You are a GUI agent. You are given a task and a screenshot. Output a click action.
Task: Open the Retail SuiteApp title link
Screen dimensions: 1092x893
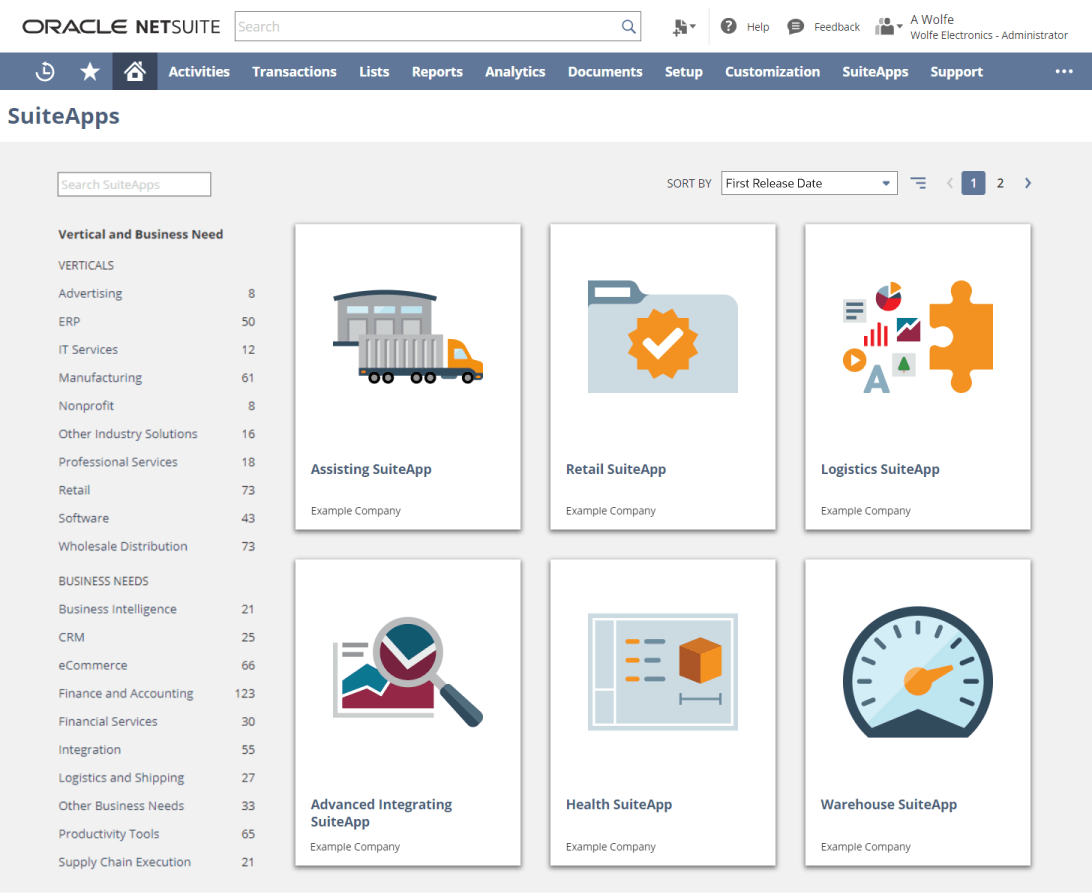616,469
